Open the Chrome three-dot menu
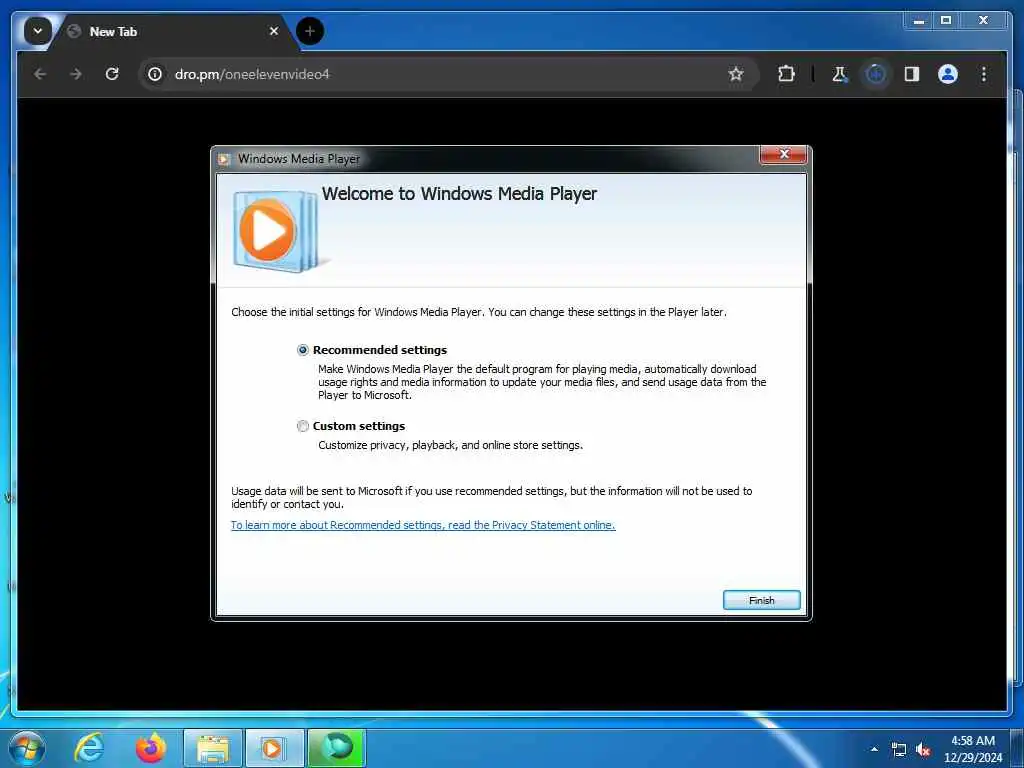This screenshot has height=768, width=1024. tap(984, 74)
